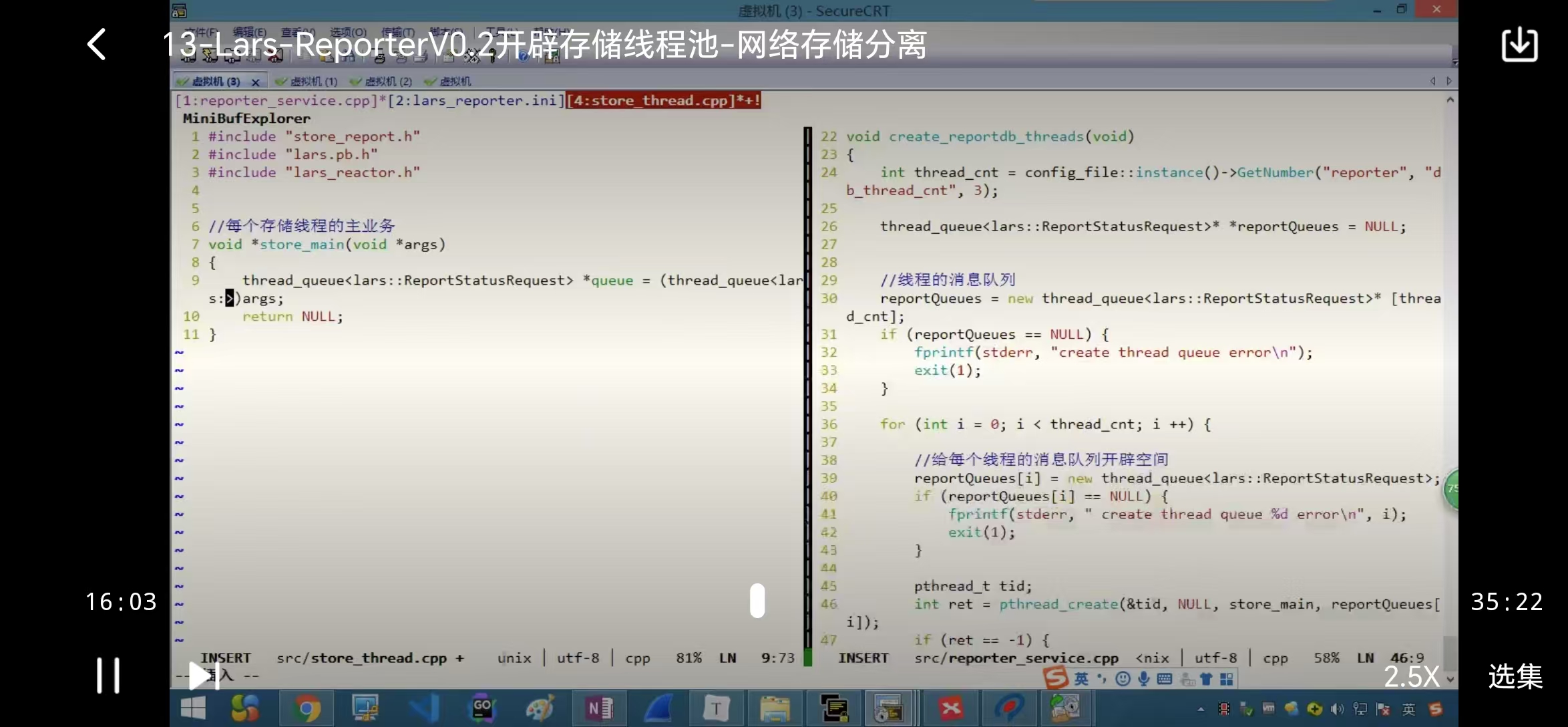
Task: Open the 2.5X playback speed selector
Action: pos(1410,677)
